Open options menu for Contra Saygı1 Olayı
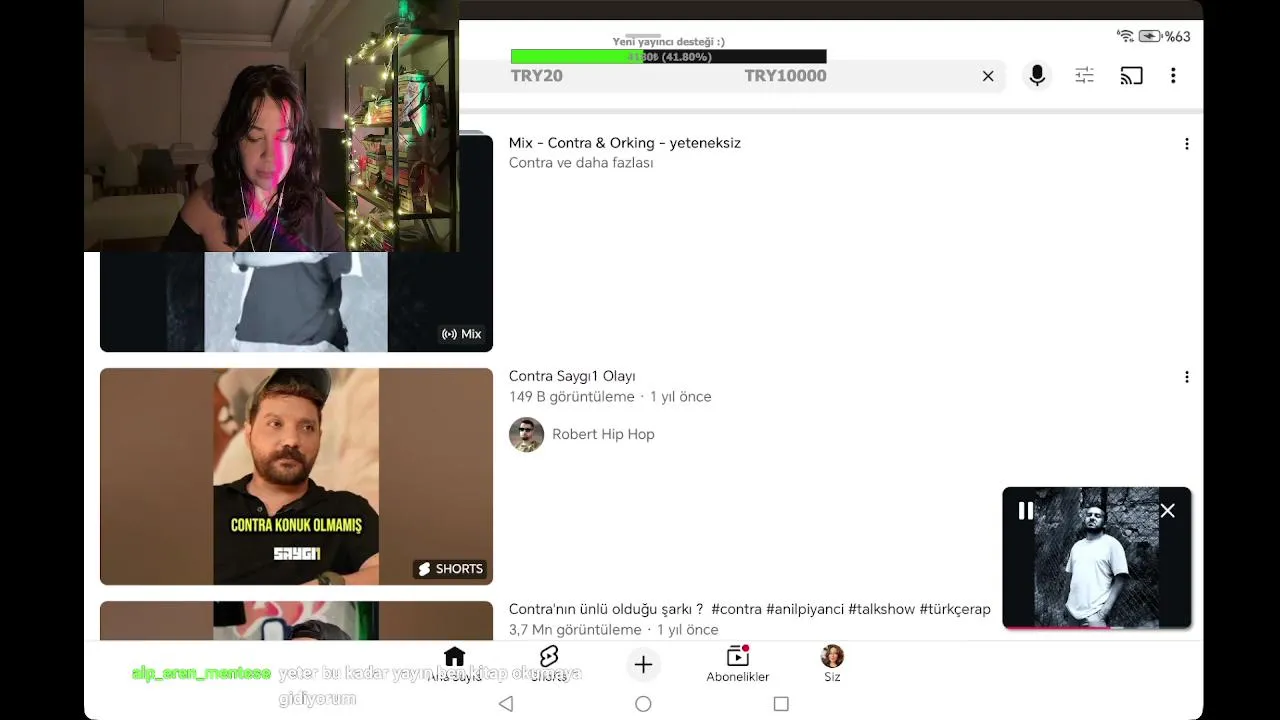 [1187, 377]
